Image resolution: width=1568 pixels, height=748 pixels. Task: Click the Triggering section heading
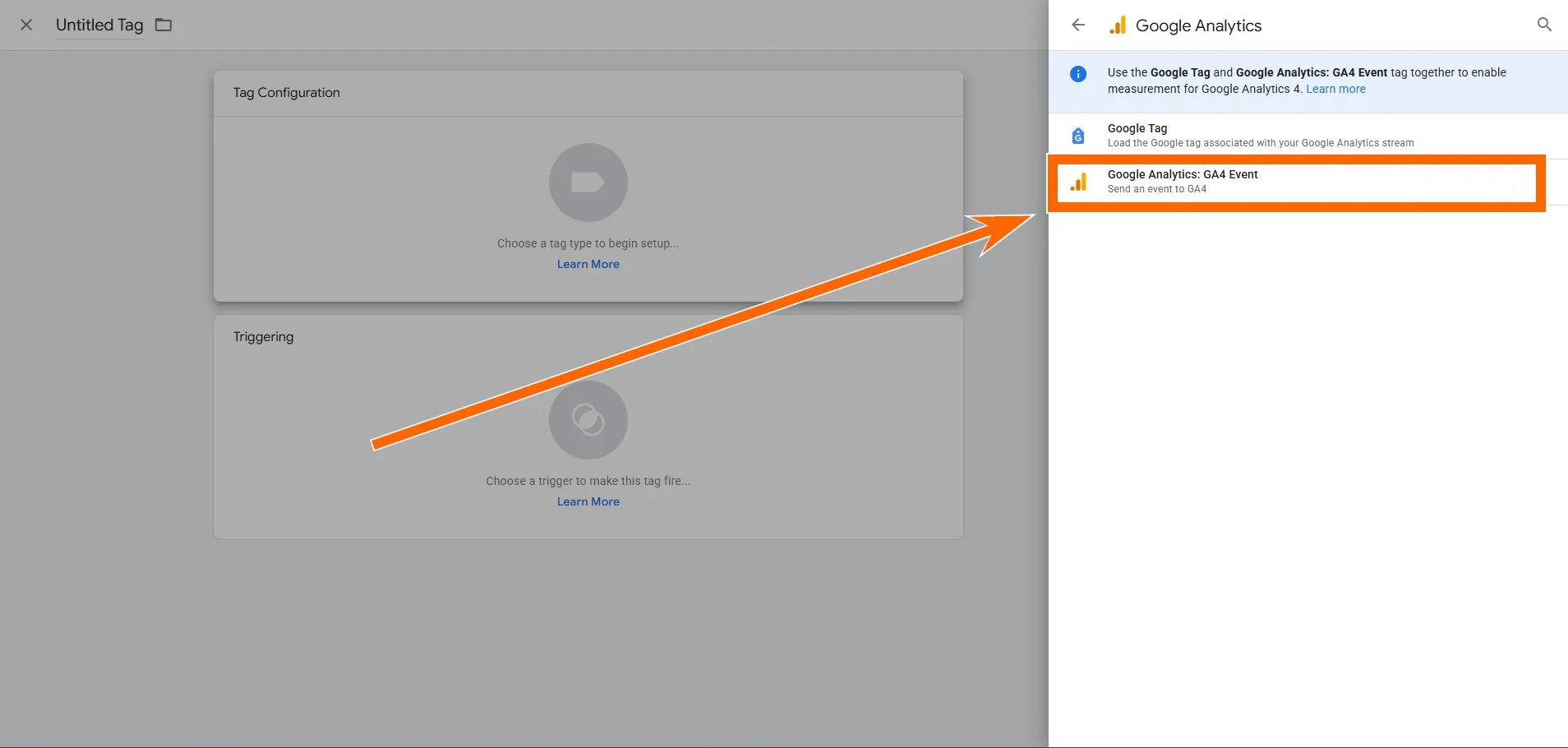point(263,337)
